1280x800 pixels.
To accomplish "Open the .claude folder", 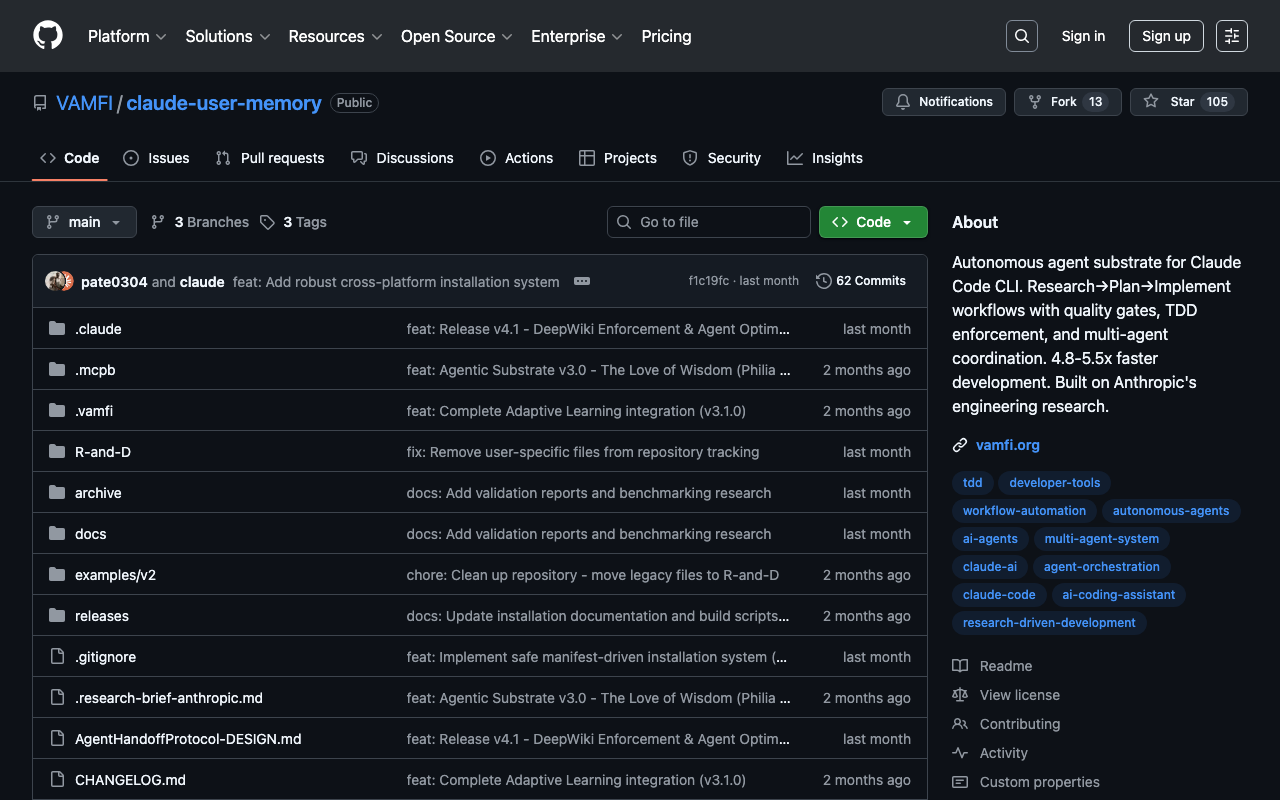I will (x=98, y=329).
